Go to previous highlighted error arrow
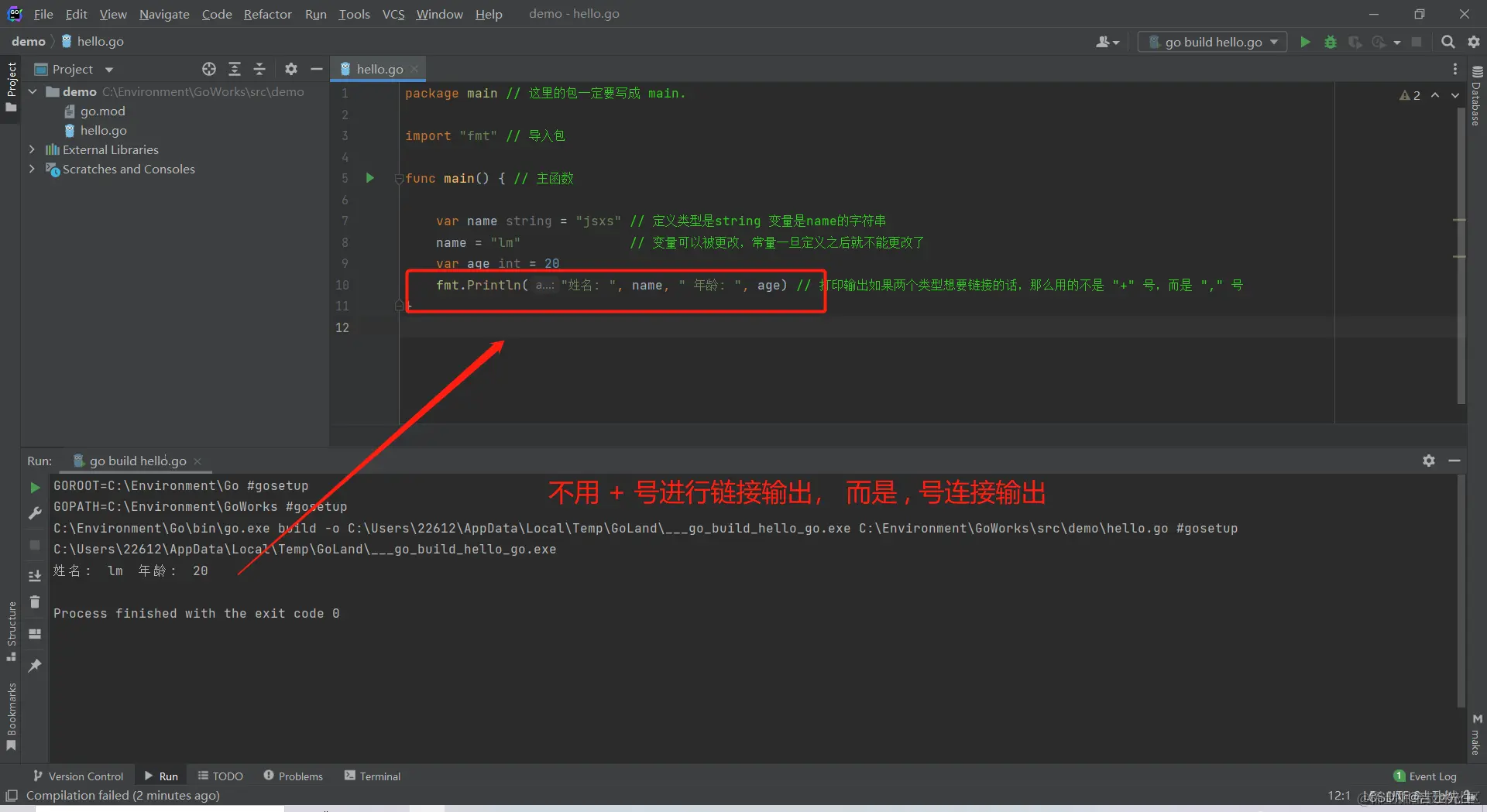The image size is (1487, 812). point(1435,95)
